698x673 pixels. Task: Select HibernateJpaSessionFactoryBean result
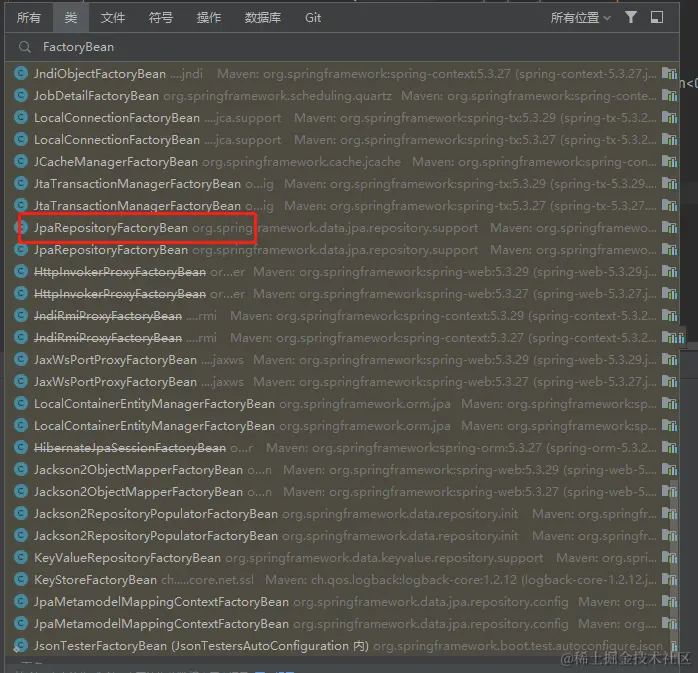(x=342, y=448)
